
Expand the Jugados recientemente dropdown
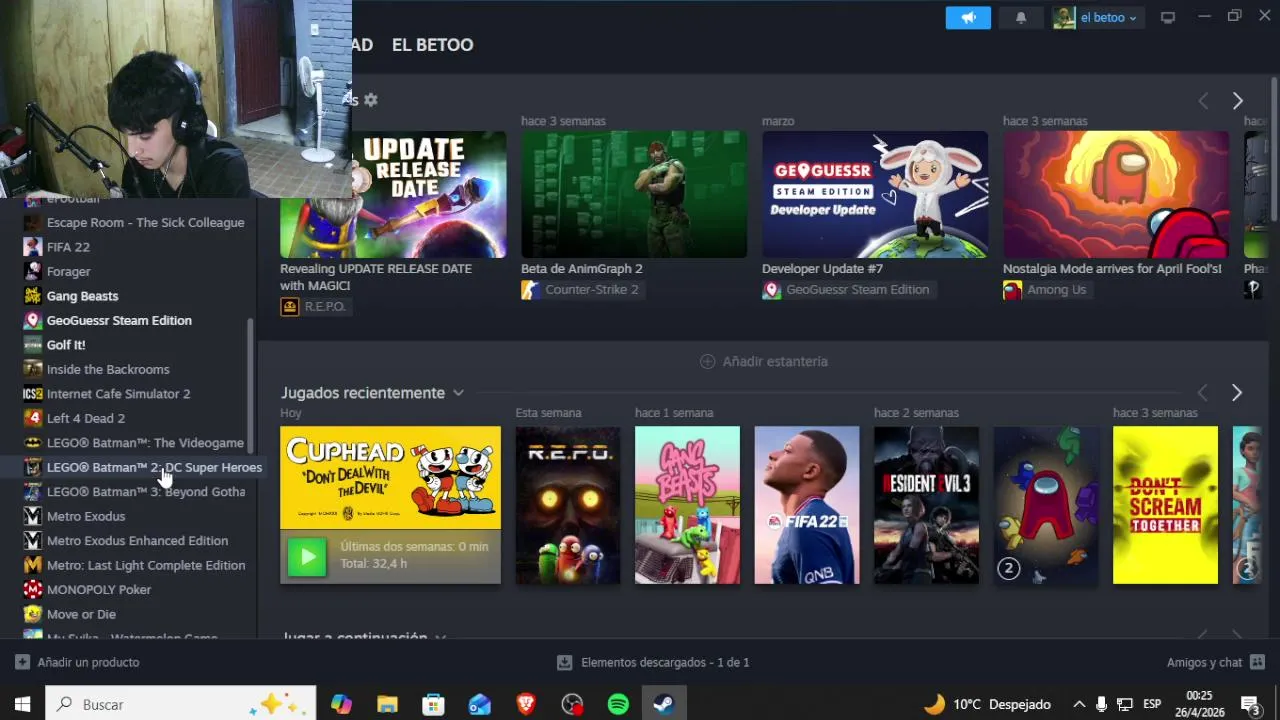(458, 393)
